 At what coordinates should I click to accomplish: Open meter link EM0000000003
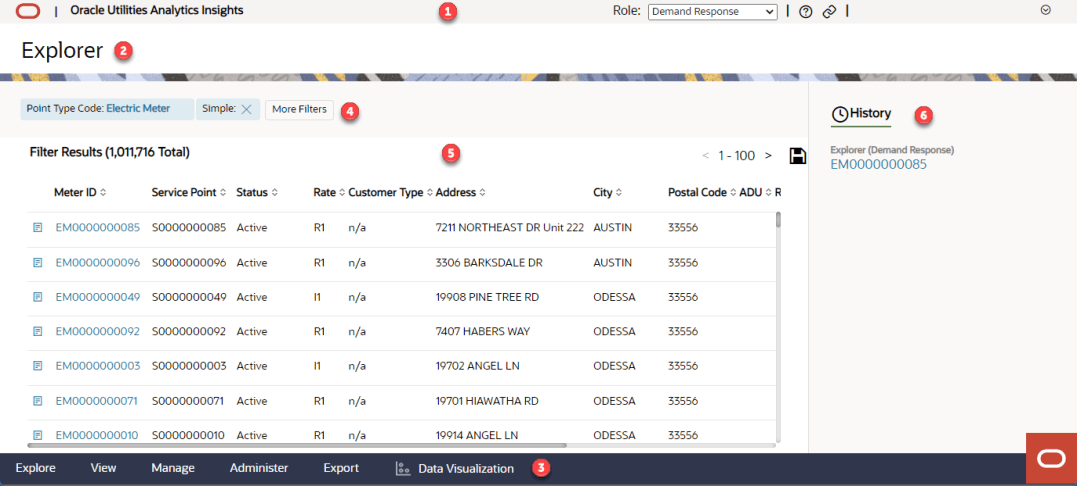tap(98, 366)
